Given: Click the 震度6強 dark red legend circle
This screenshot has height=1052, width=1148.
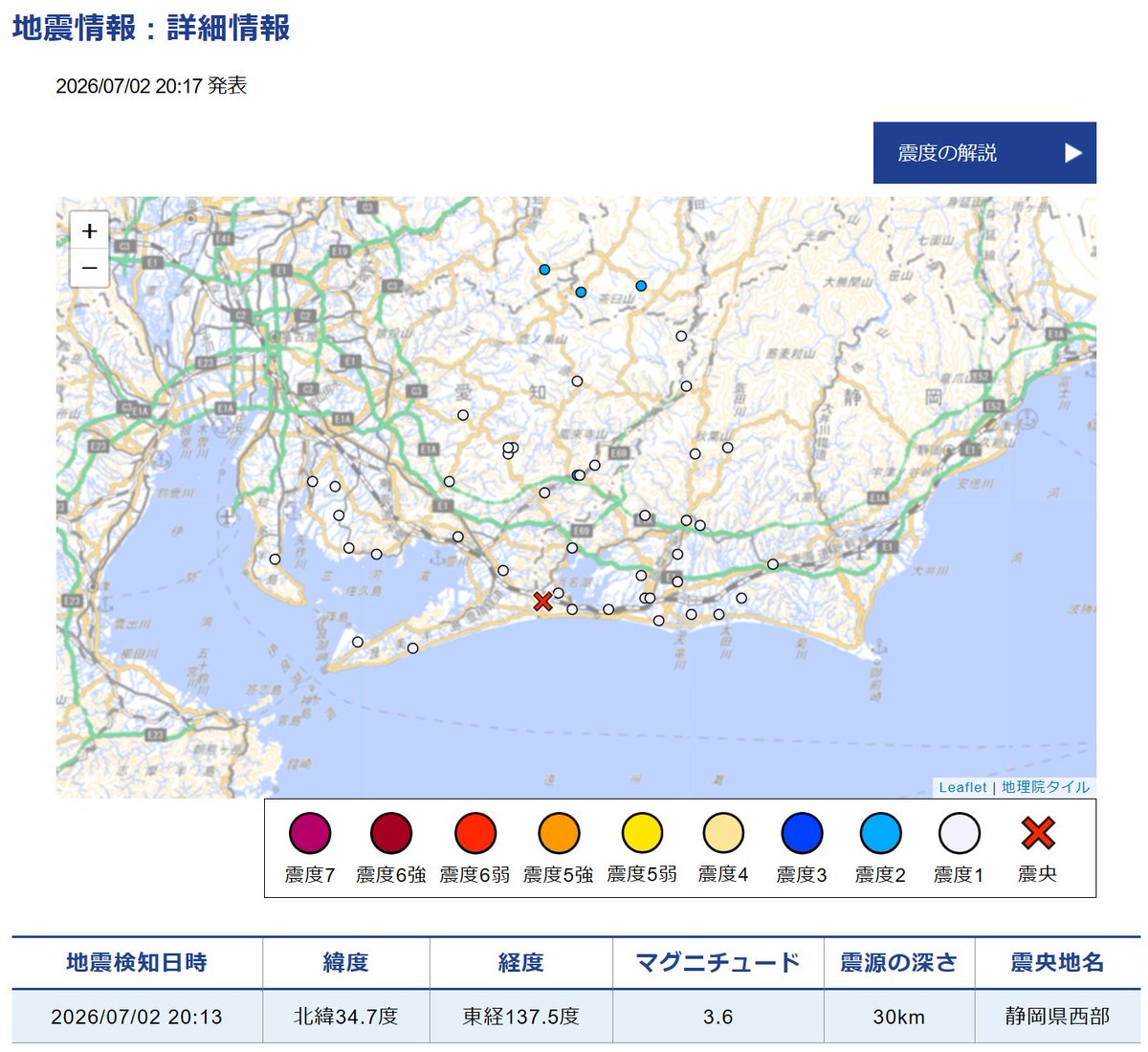Looking at the screenshot, I should click(x=391, y=833).
